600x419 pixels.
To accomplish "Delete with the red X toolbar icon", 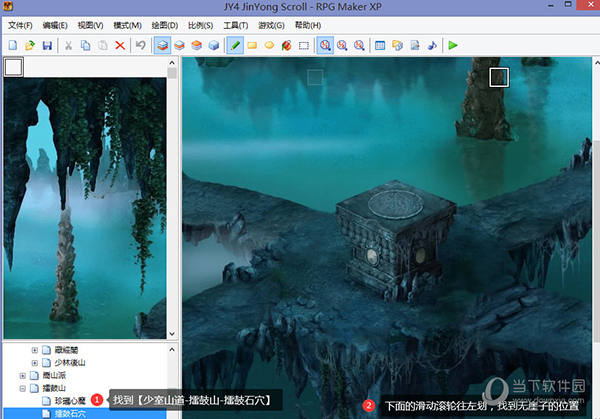I will [x=120, y=46].
